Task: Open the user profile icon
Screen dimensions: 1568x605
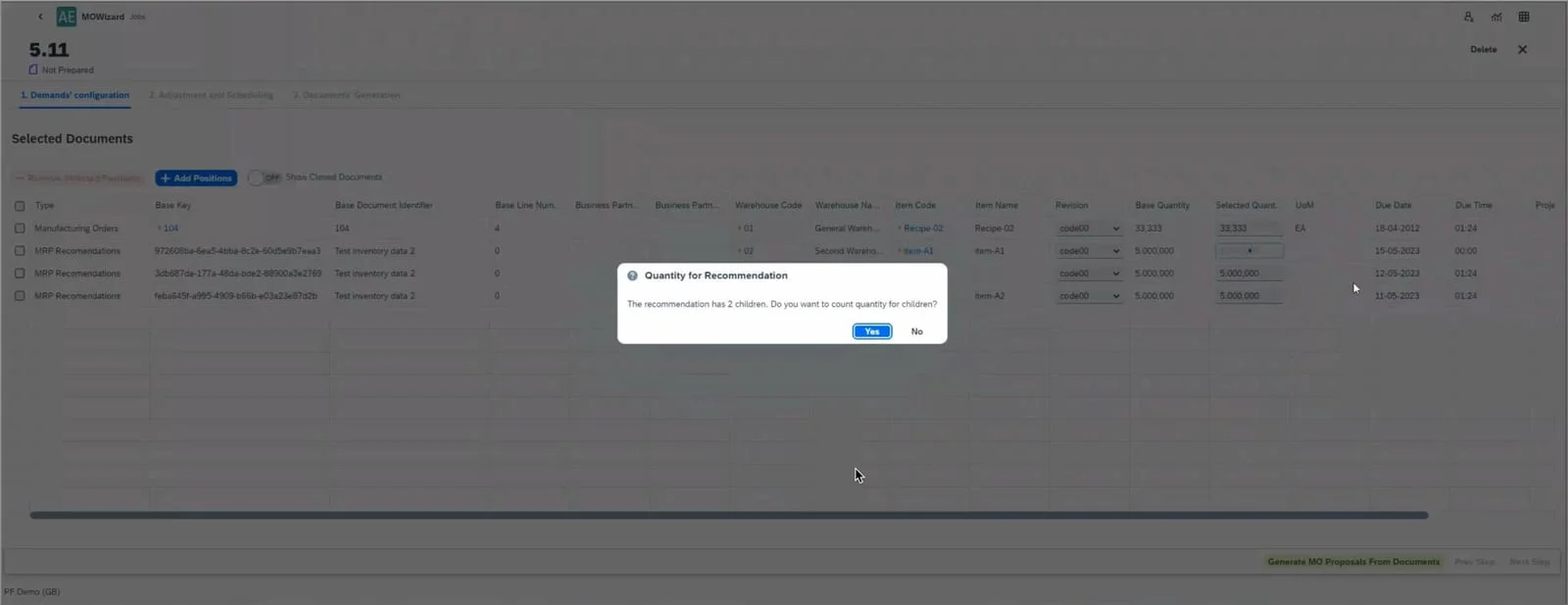Action: point(1468,17)
